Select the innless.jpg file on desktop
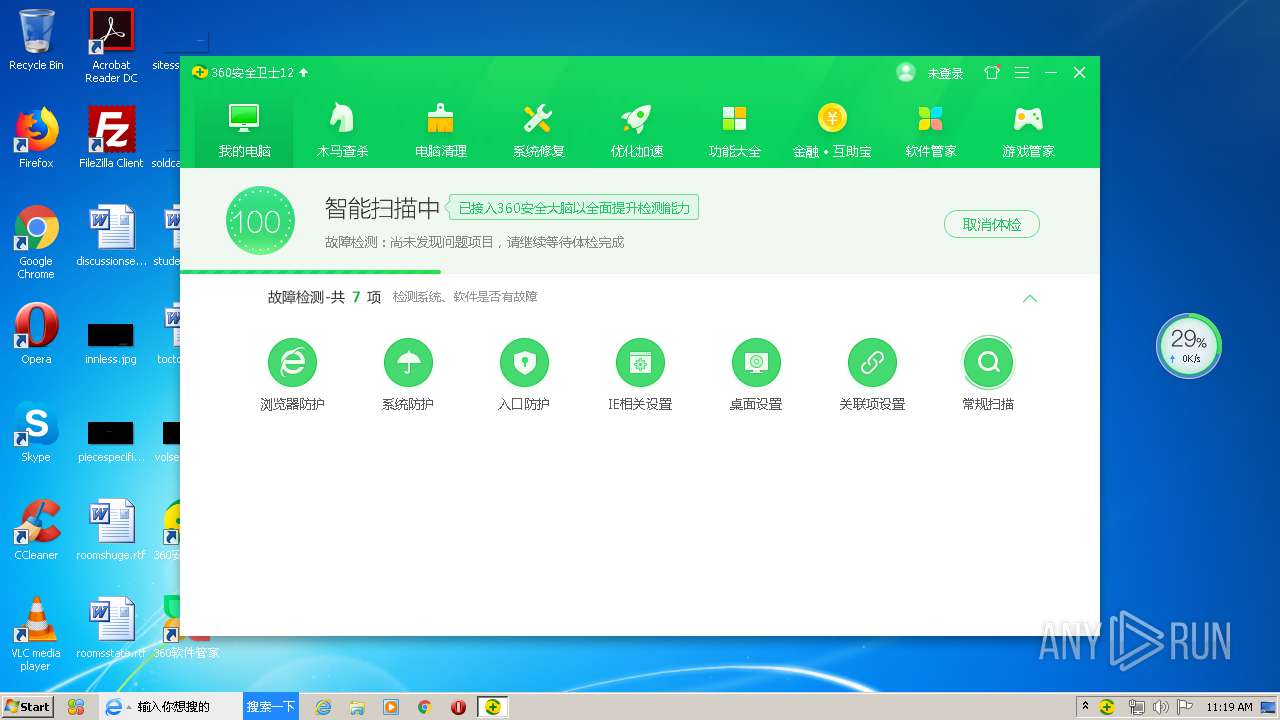The image size is (1280, 720). [111, 342]
